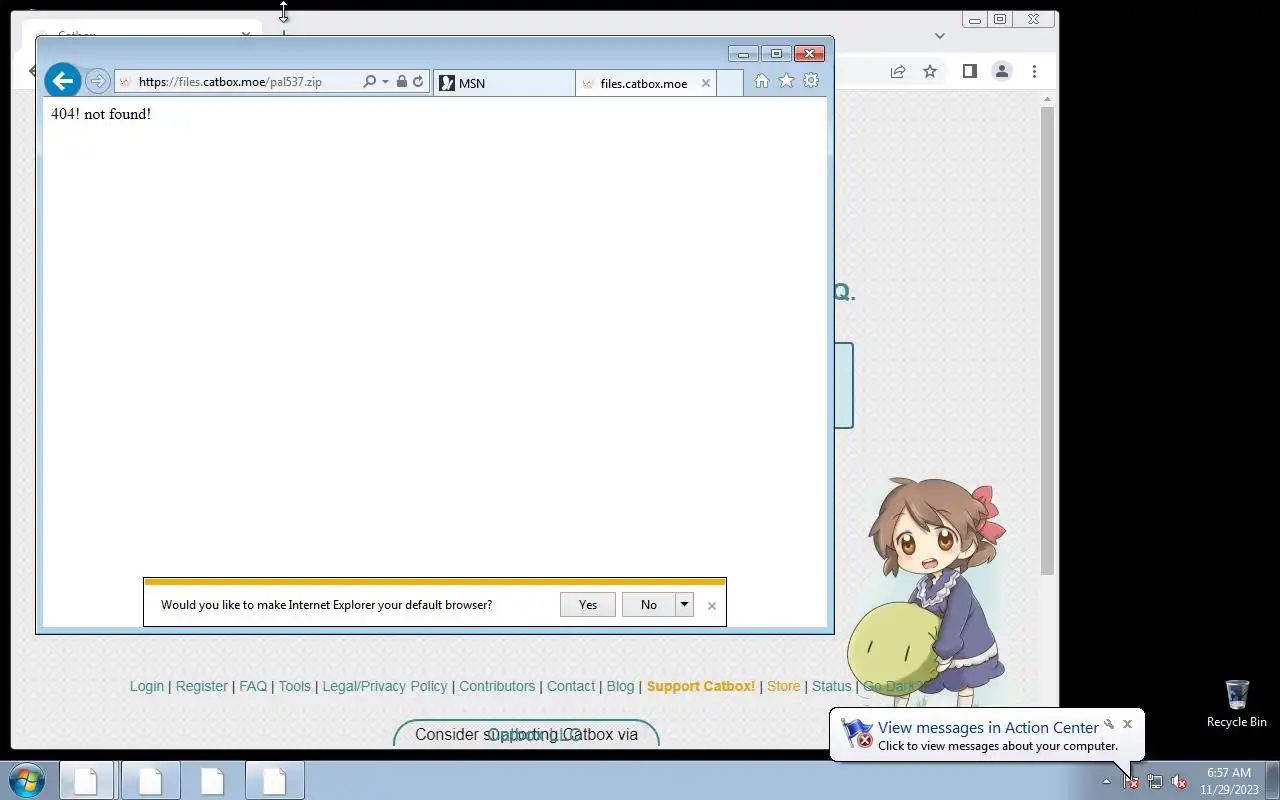Bookmark this page with Chrome star icon
Viewport: 1280px width, 800px height.
pos(930,71)
